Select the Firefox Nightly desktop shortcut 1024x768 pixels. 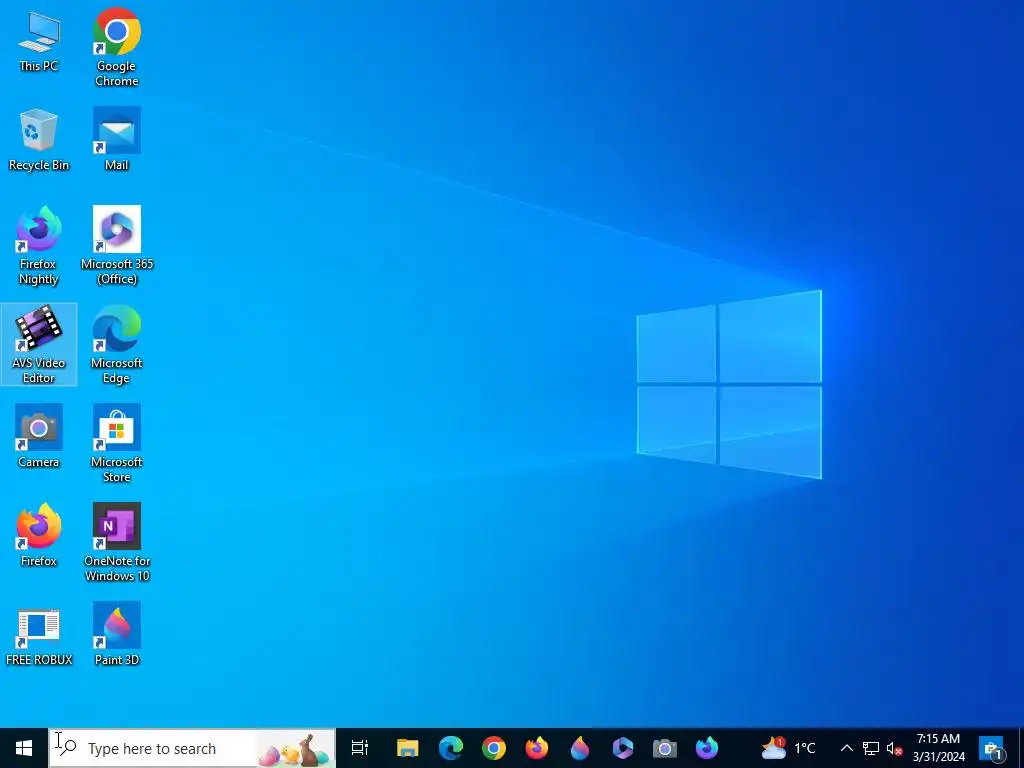(39, 246)
